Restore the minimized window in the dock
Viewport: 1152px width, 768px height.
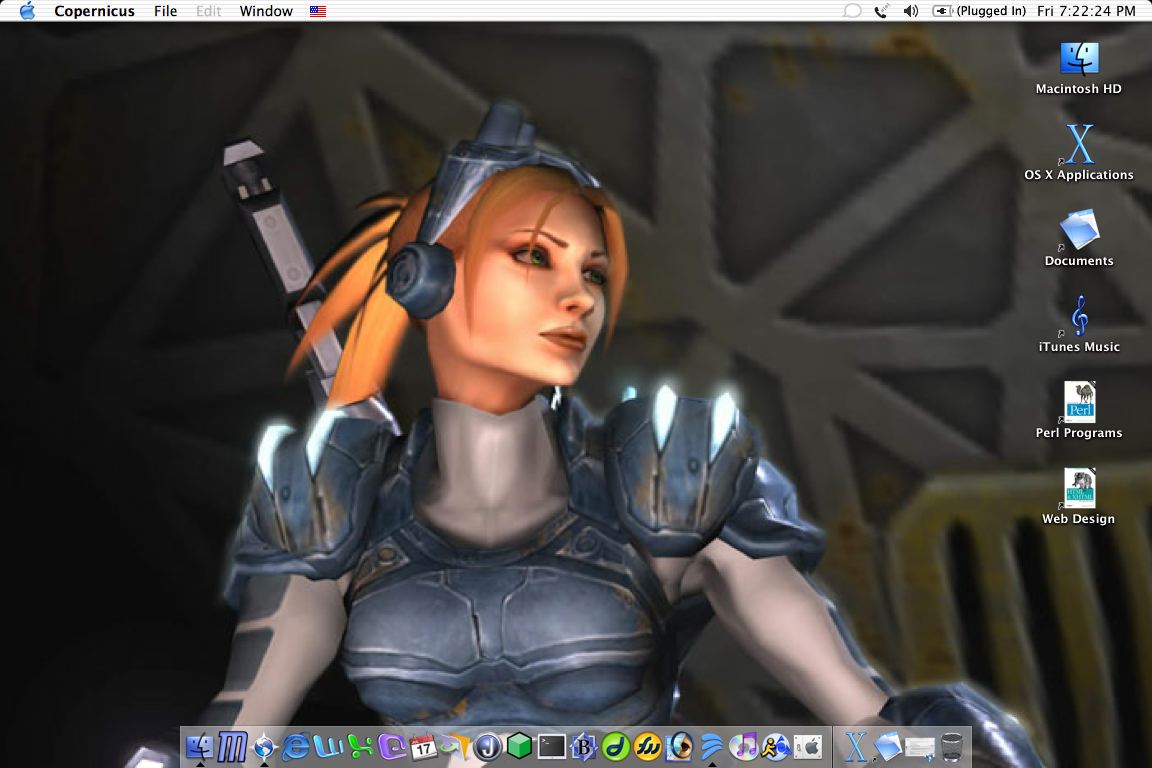(920, 747)
